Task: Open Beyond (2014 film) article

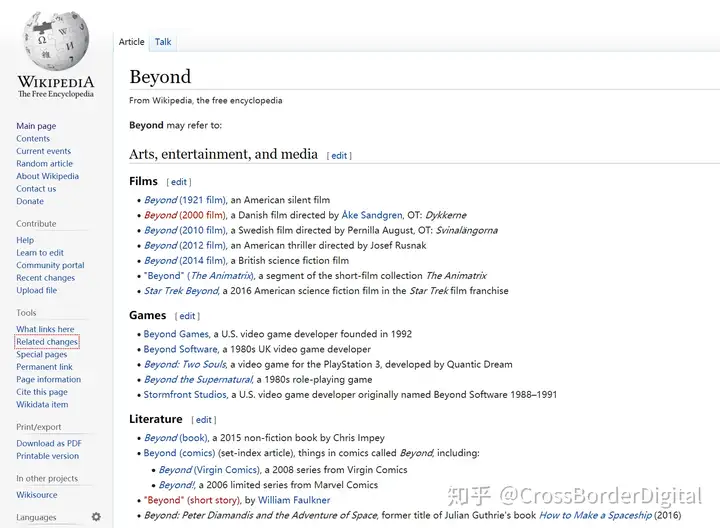Action: click(x=185, y=260)
